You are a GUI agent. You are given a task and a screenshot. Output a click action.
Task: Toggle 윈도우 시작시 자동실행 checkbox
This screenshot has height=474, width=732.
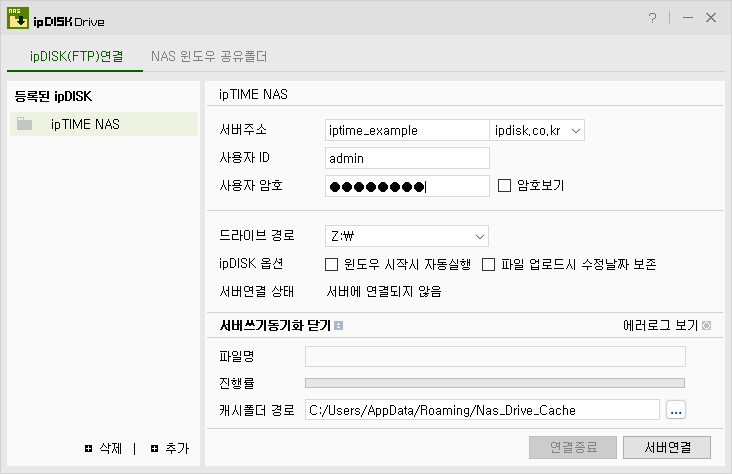coord(331,264)
